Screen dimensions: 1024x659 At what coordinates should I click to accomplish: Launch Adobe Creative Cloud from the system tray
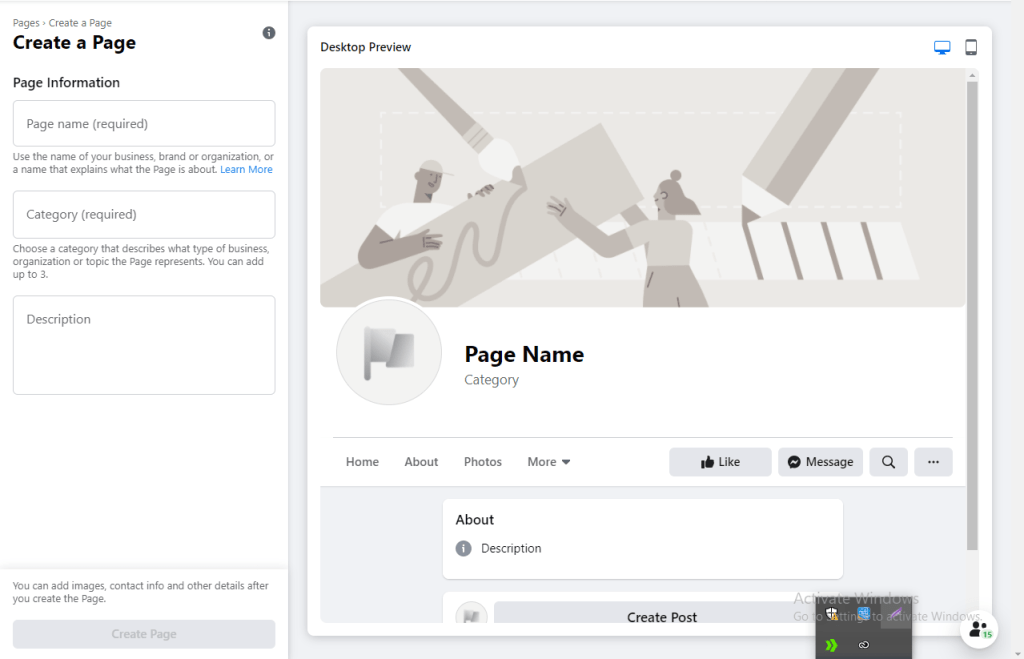[x=863, y=644]
